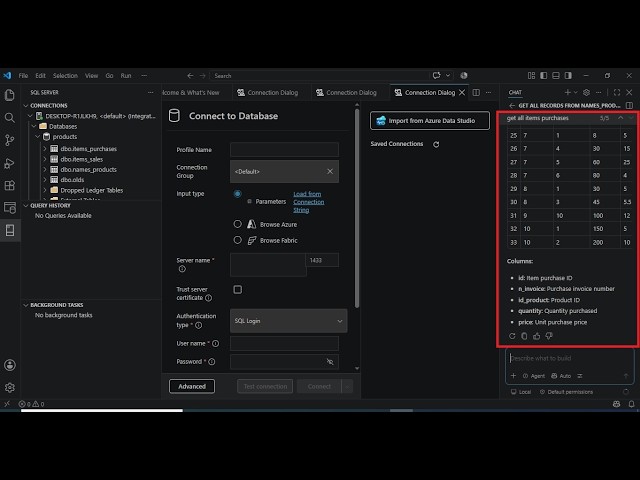Click the User name field
Viewport: 640px width, 480px height.
(x=284, y=343)
